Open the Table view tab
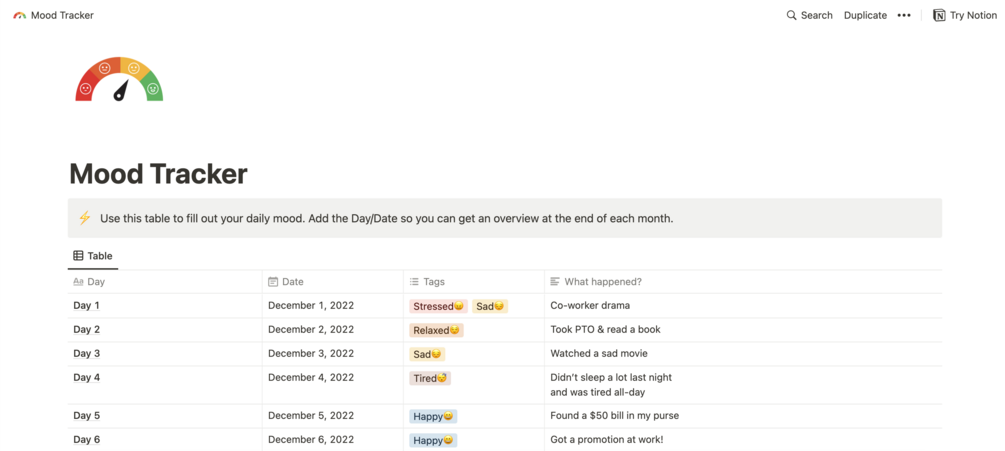The height and width of the screenshot is (451, 1005). coord(93,256)
